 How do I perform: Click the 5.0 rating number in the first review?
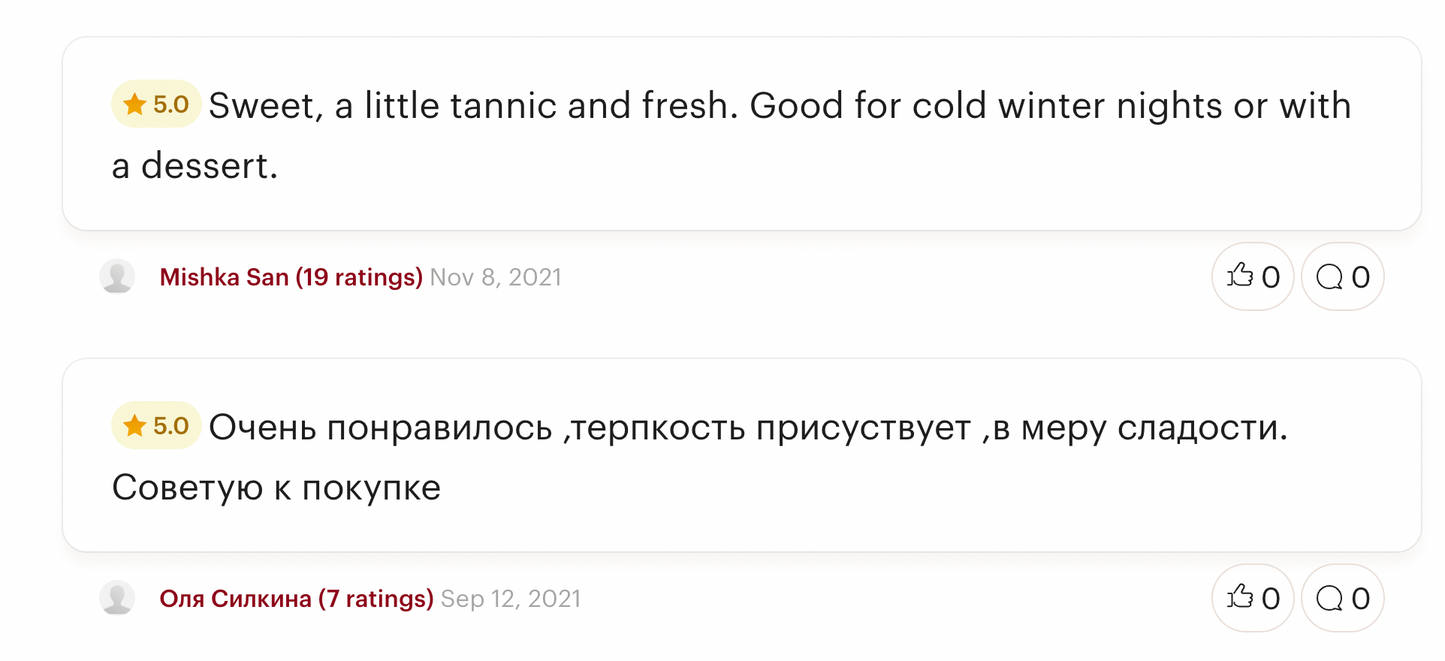point(171,105)
